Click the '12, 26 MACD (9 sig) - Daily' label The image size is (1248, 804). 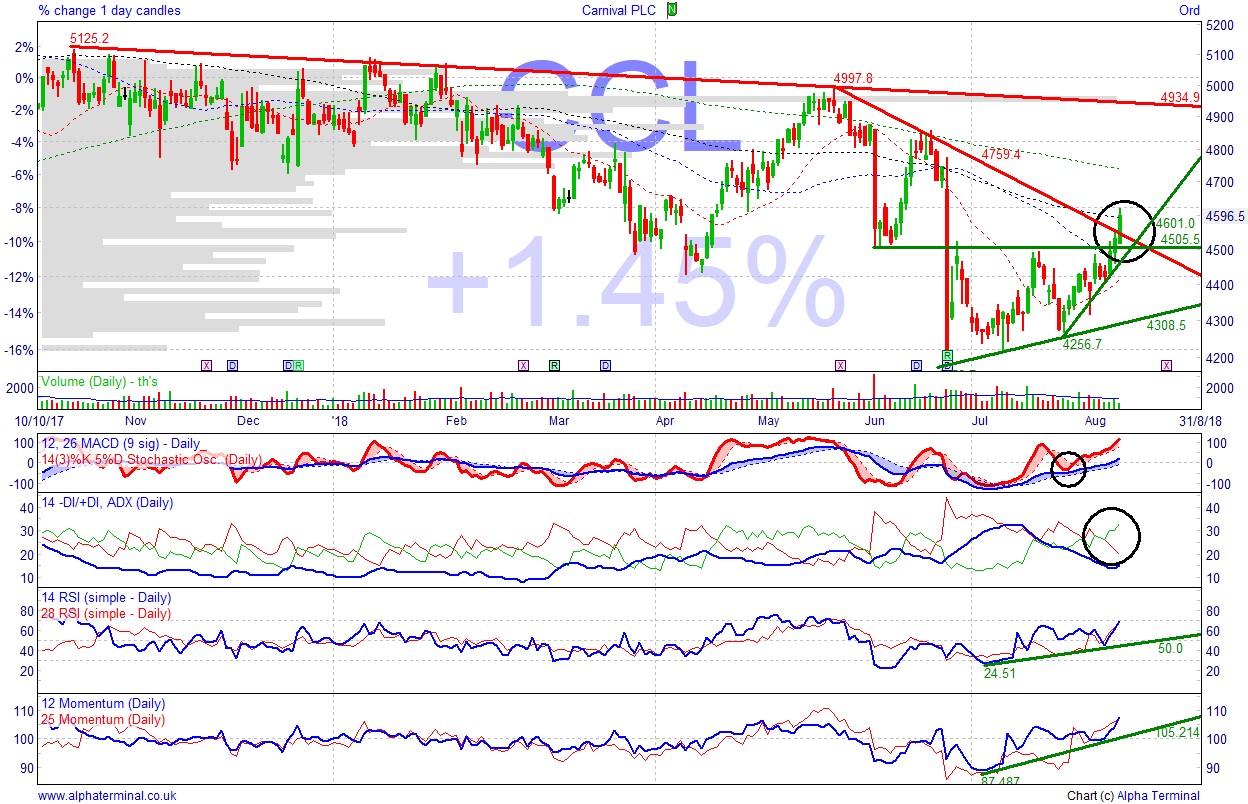pyautogui.click(x=120, y=443)
